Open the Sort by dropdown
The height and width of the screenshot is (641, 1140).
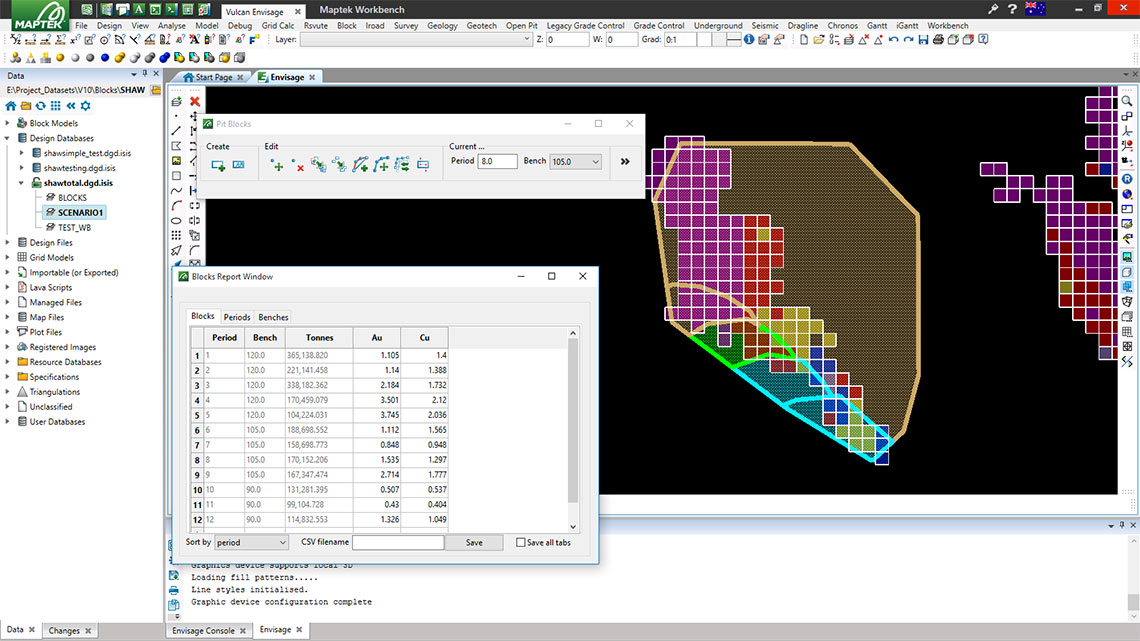point(251,543)
